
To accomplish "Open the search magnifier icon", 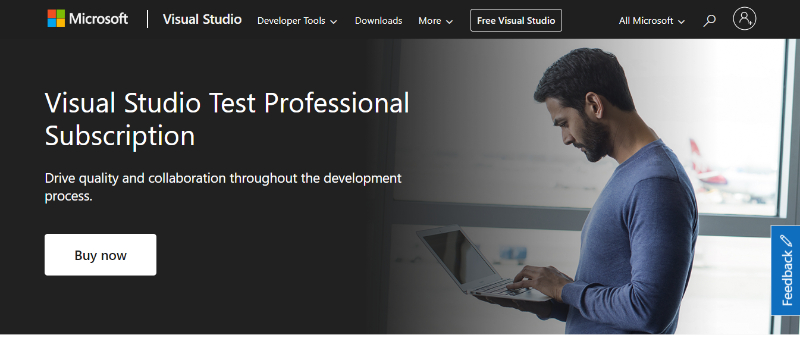I will tap(709, 21).
